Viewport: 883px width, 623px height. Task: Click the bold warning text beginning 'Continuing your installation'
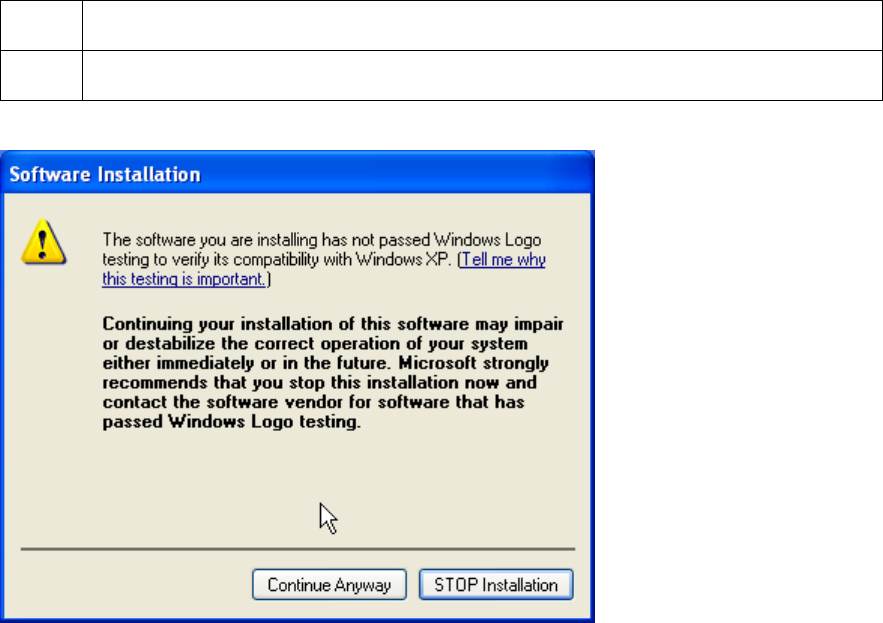333,373
